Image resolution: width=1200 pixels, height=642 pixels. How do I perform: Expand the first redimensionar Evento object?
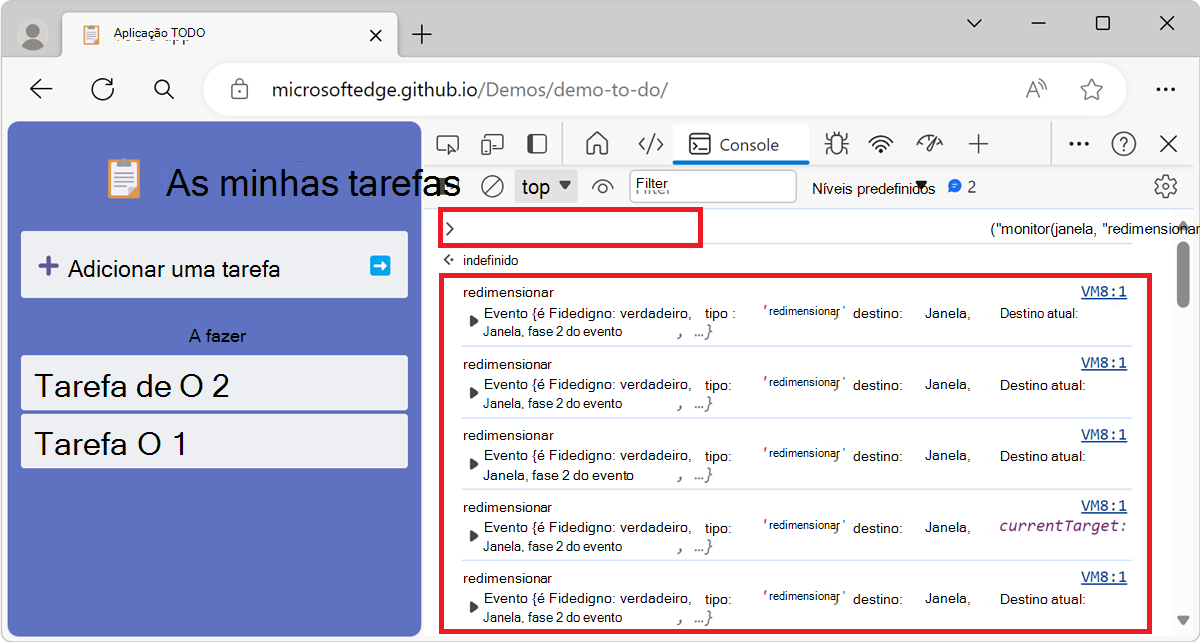point(472,321)
